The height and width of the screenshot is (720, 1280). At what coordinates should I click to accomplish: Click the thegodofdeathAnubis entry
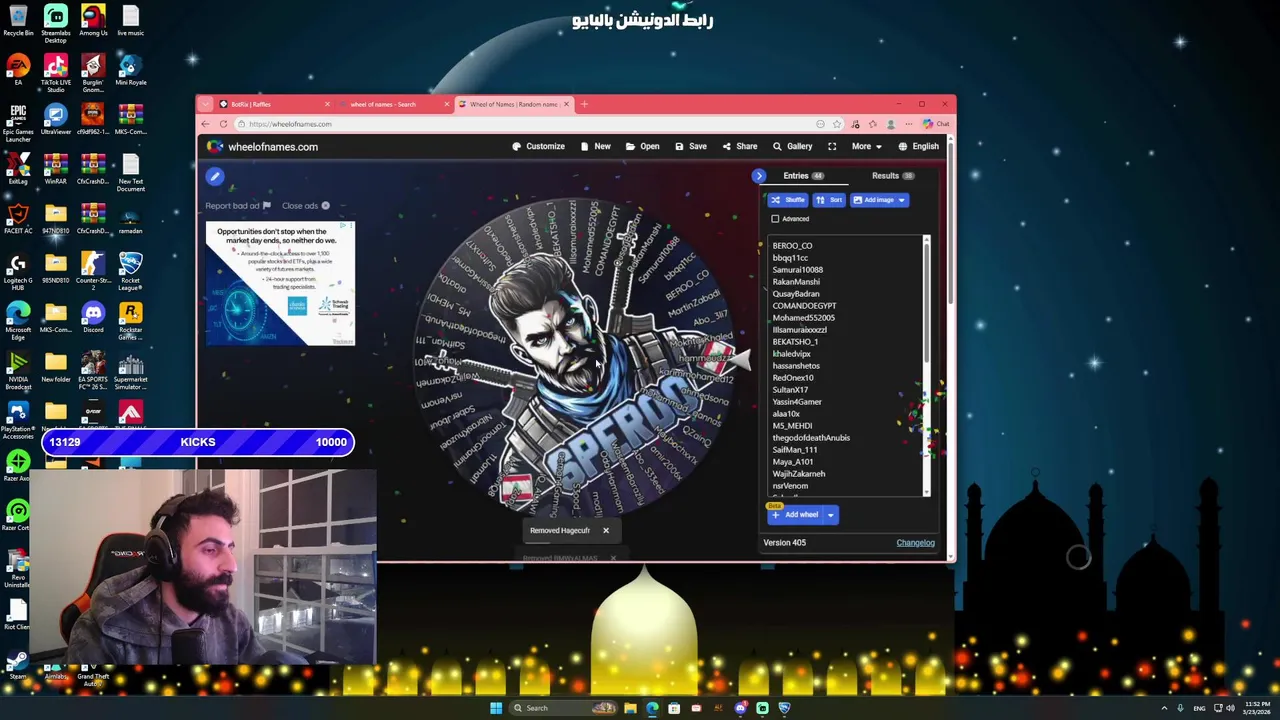point(811,438)
